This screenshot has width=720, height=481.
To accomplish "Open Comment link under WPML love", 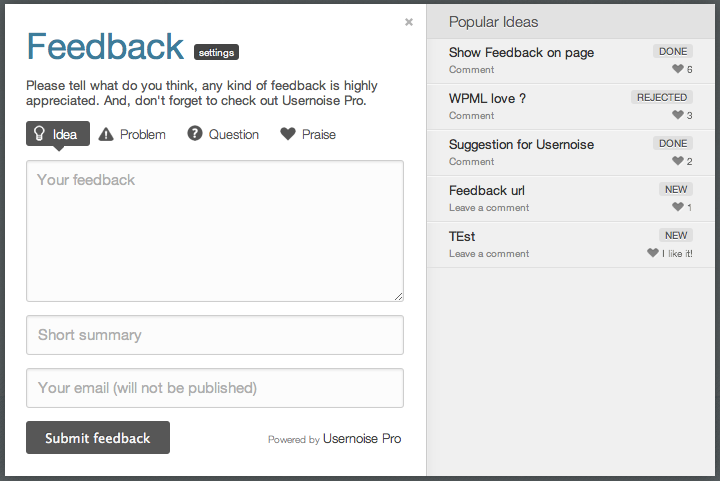I will coord(472,116).
